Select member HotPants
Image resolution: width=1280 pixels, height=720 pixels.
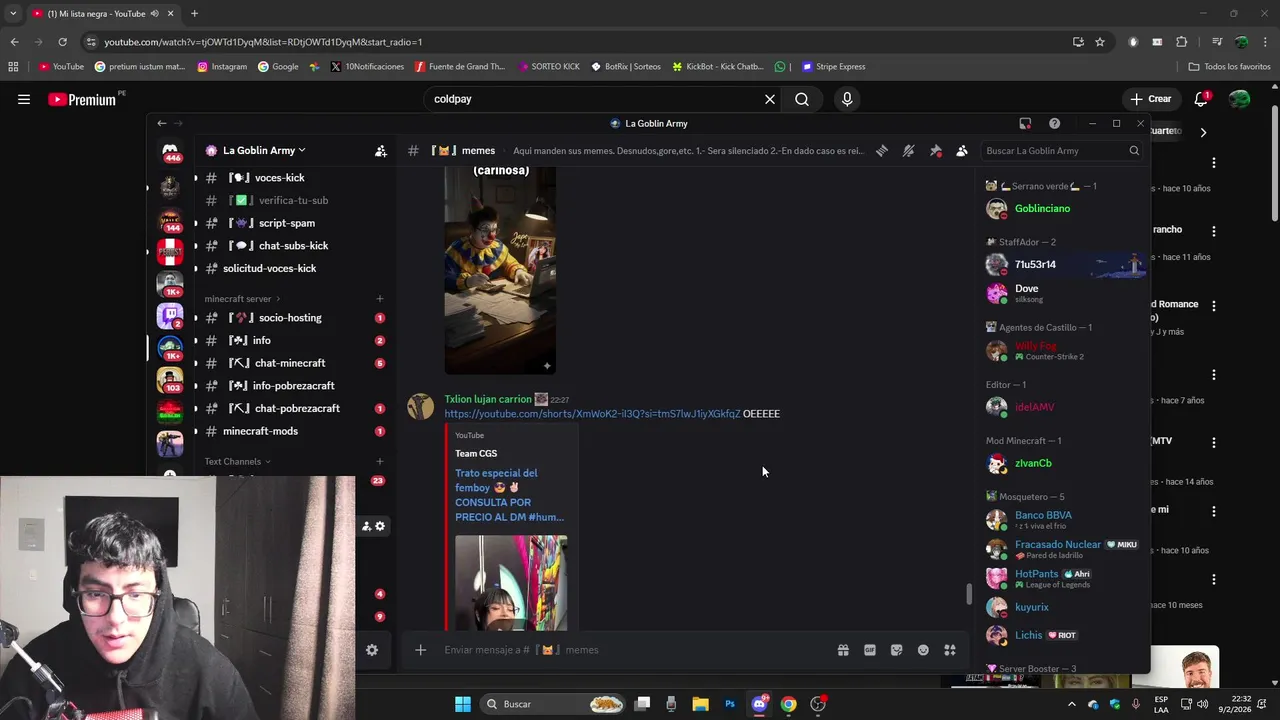[x=1064, y=578]
